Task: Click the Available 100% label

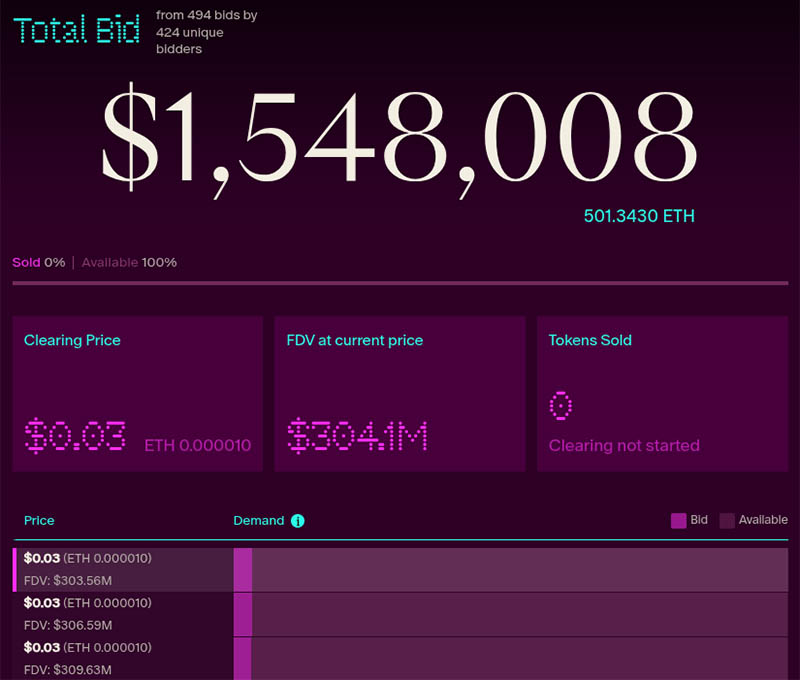Action: 129,262
